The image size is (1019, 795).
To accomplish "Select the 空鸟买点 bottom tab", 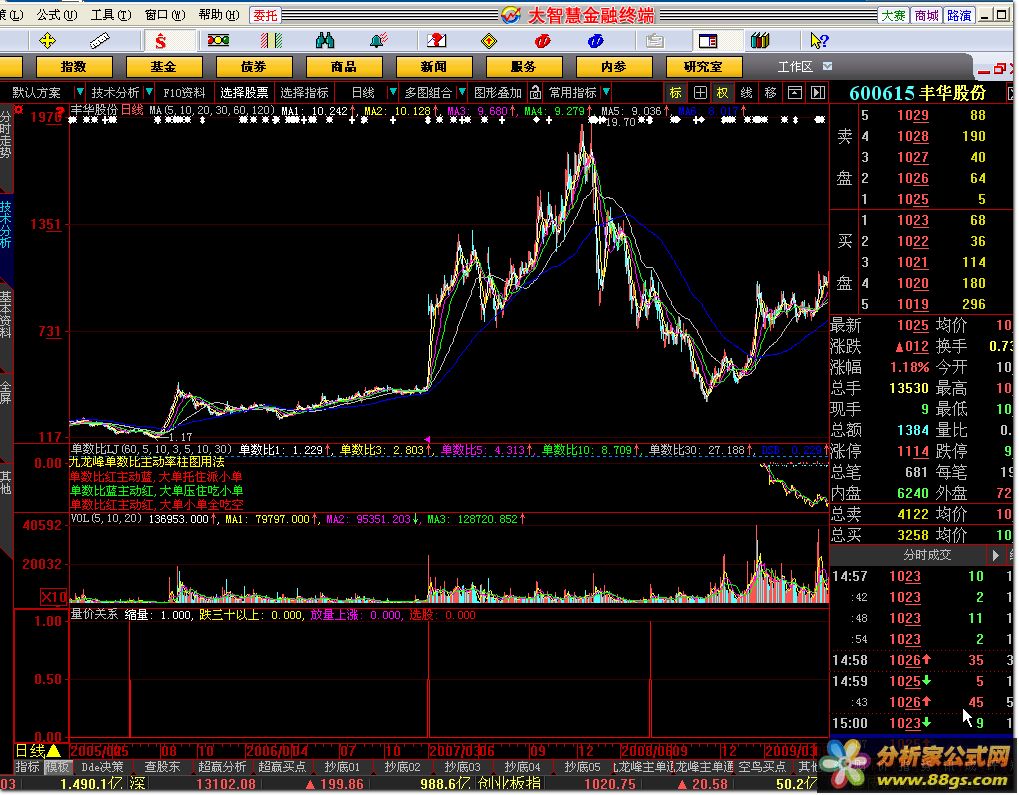I will pyautogui.click(x=762, y=767).
